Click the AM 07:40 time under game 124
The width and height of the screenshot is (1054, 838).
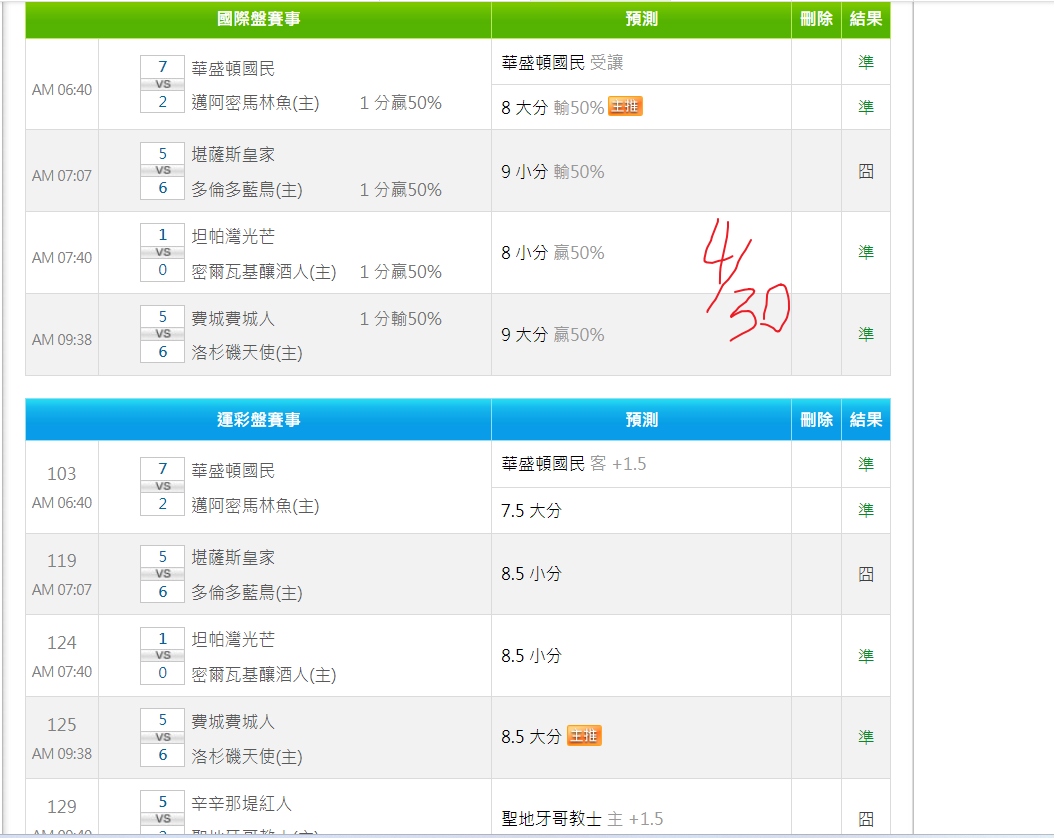pos(62,671)
